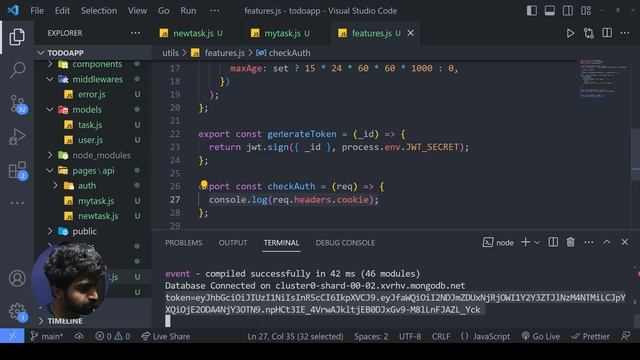Open the Run menu
The image size is (640, 360).
coord(188,11)
